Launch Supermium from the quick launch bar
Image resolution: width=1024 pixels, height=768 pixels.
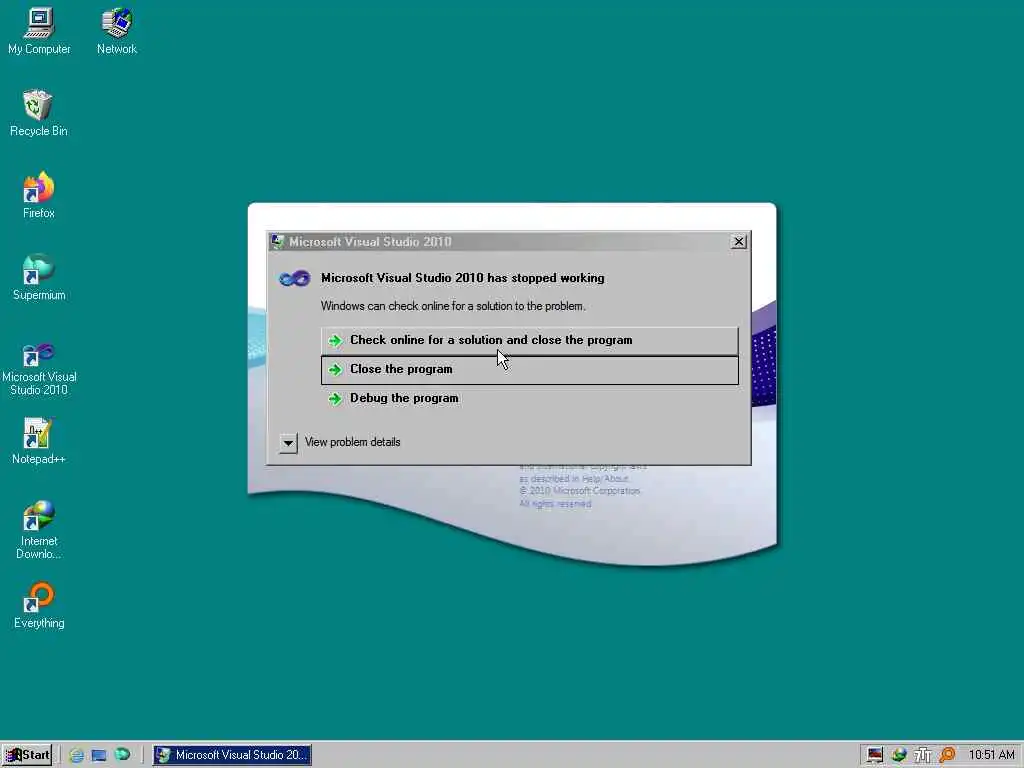pyautogui.click(x=122, y=755)
